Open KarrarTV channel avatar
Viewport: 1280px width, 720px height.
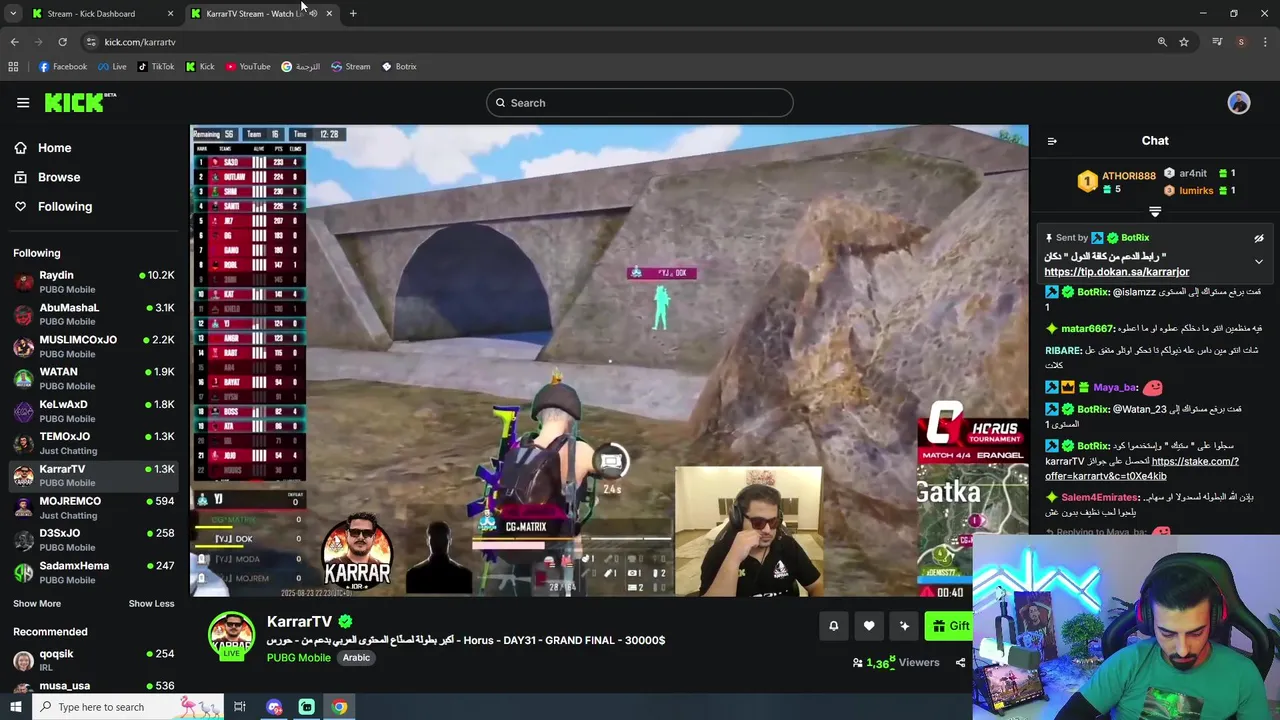[x=231, y=636]
